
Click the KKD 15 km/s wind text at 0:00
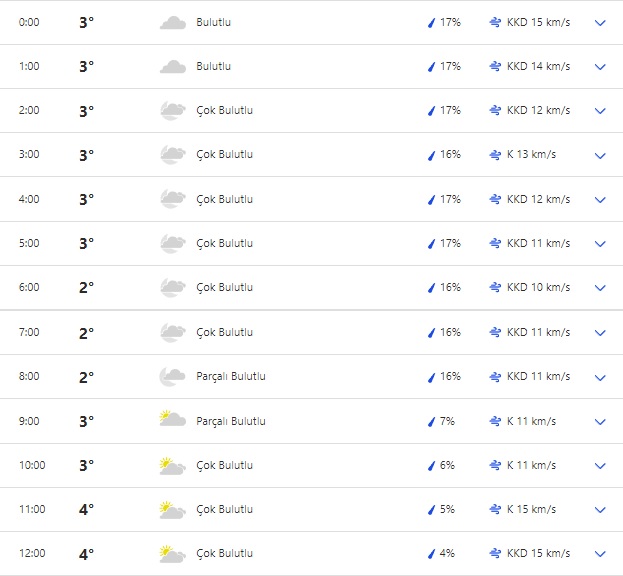[x=538, y=22]
